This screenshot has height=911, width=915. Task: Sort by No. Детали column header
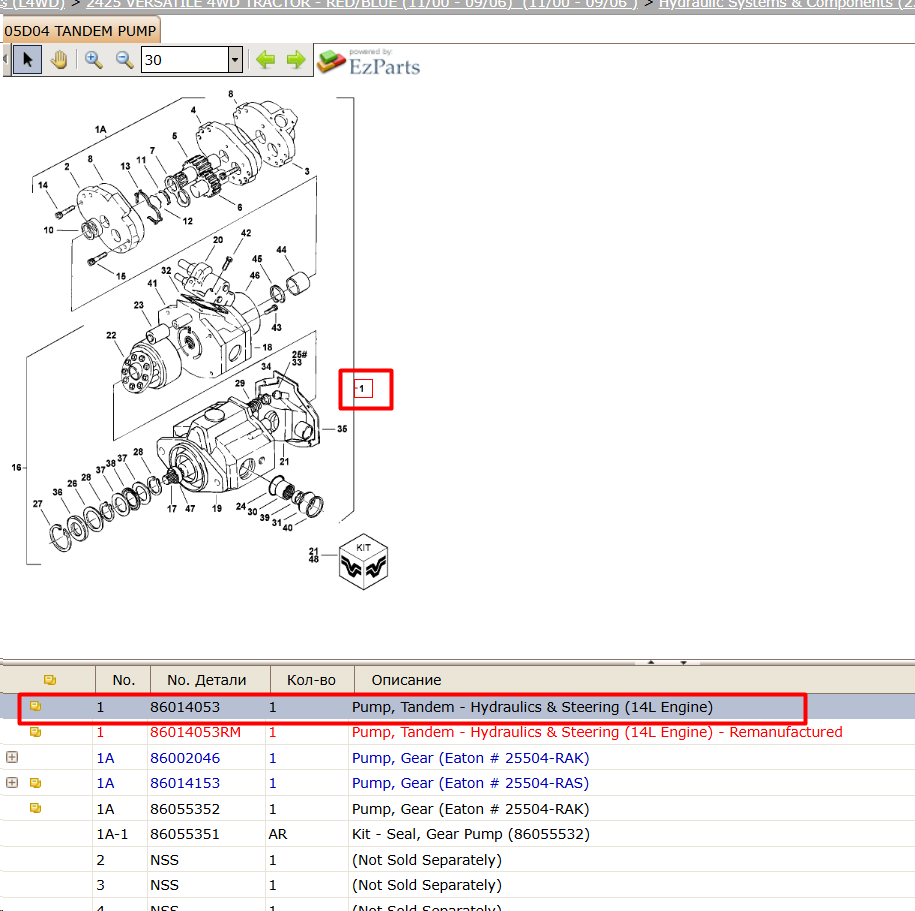click(x=207, y=680)
